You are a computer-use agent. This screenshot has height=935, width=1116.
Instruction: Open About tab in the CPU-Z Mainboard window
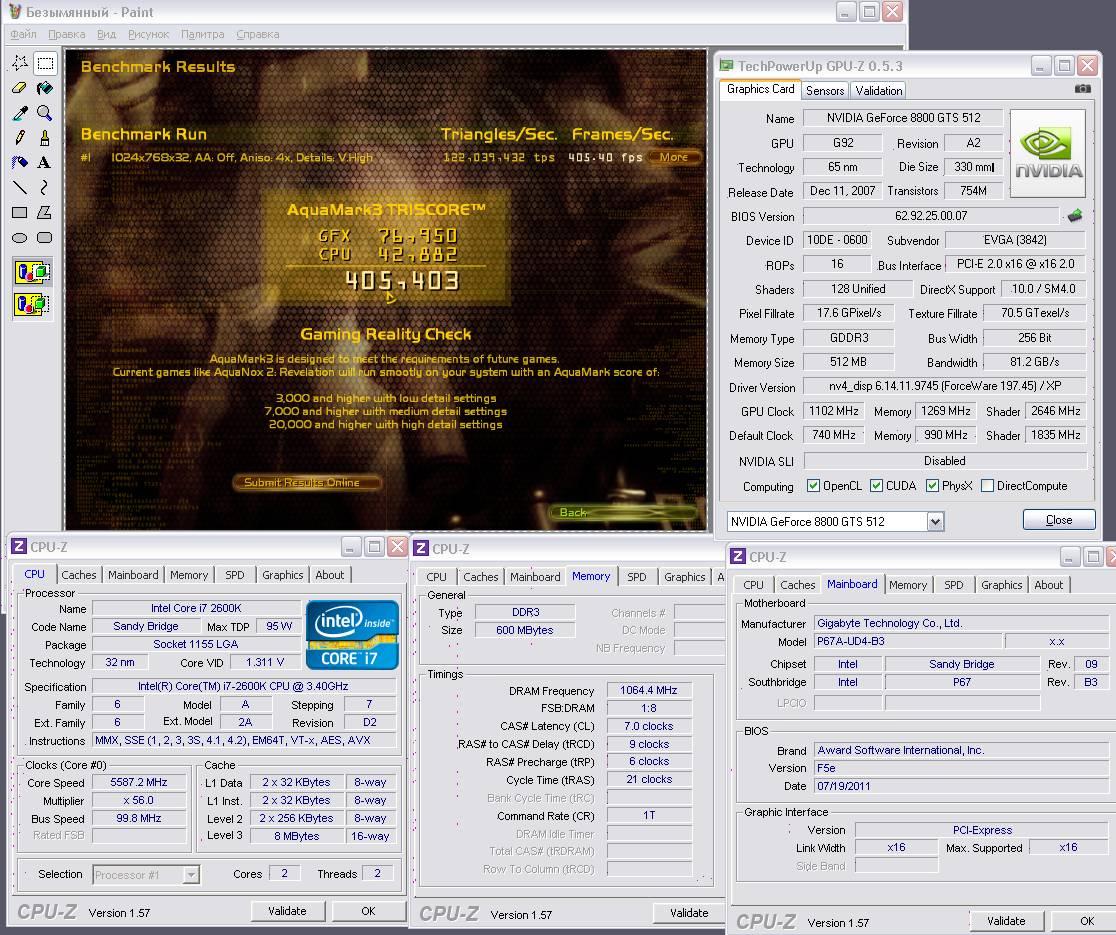(x=1048, y=585)
